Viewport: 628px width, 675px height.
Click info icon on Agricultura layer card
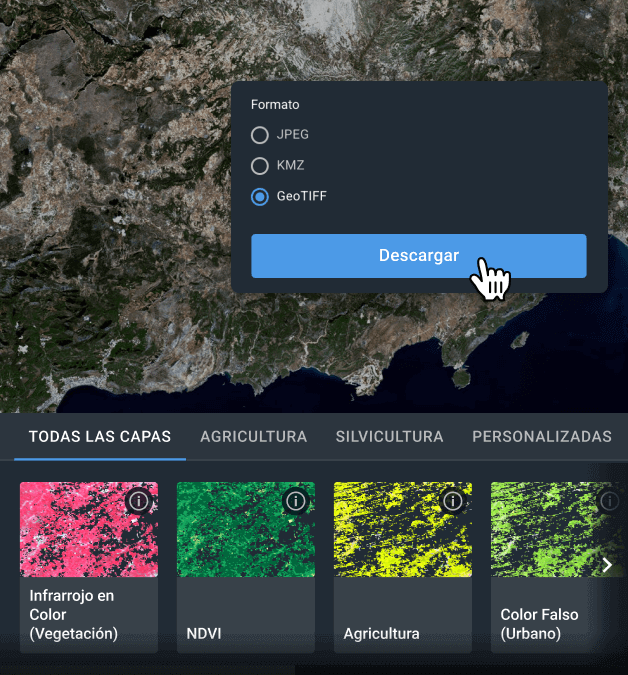[x=453, y=500]
